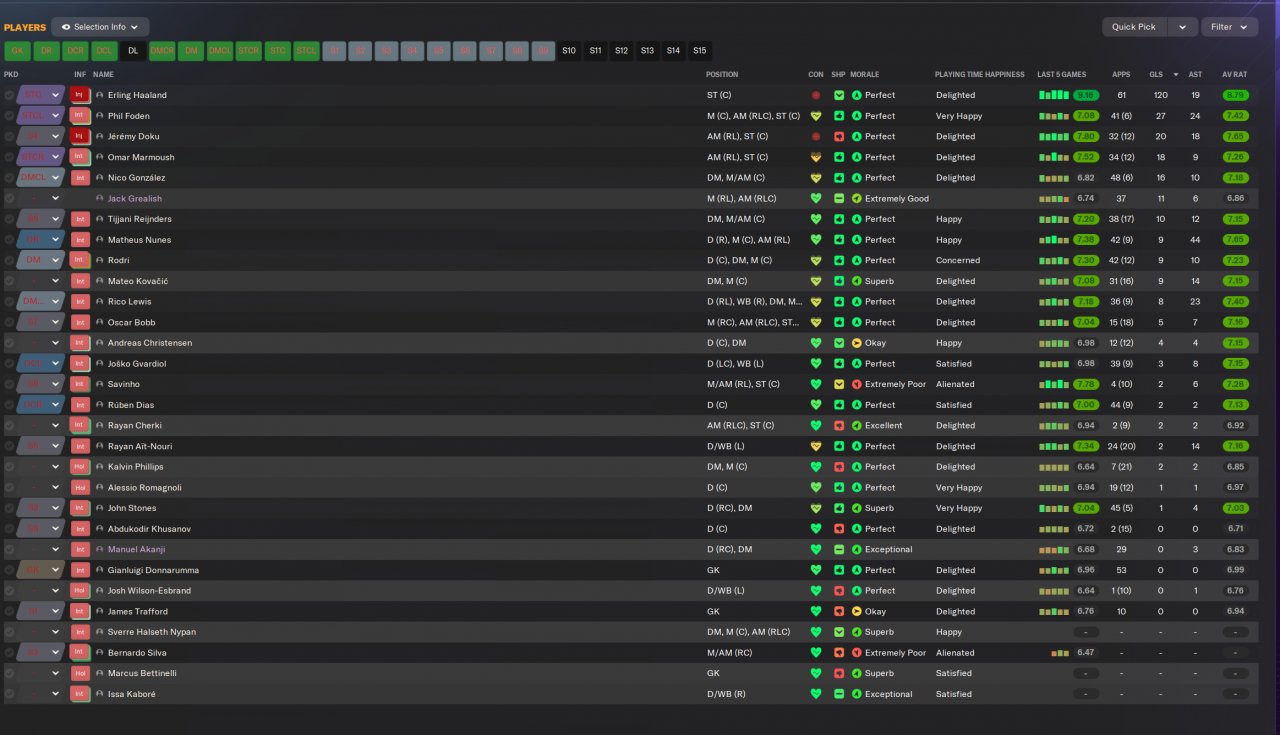Select the S15 substitute slot
This screenshot has height=735, width=1280.
pyautogui.click(x=699, y=50)
